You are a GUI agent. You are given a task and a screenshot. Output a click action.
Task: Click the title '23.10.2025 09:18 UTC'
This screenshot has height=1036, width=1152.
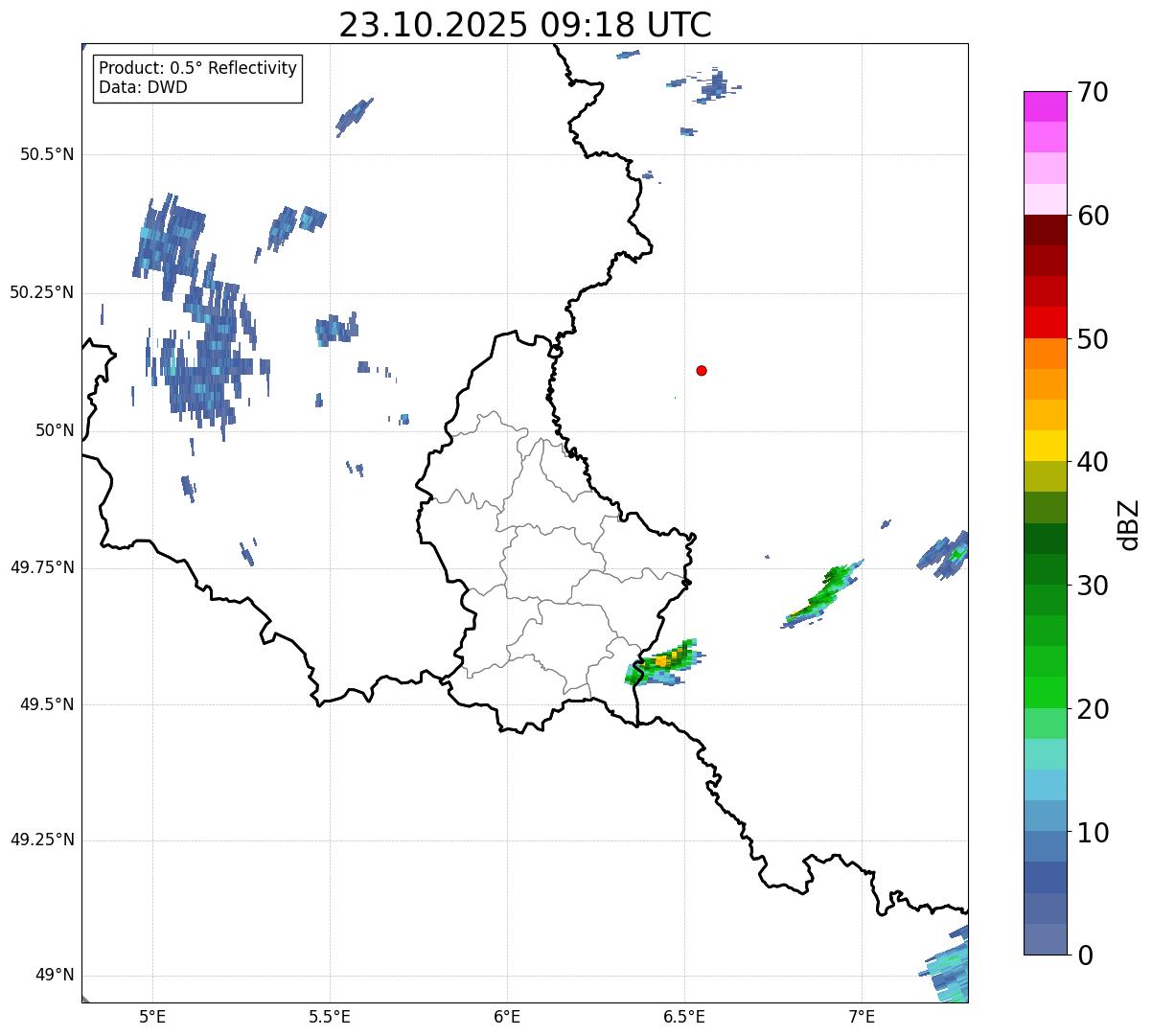click(525, 24)
